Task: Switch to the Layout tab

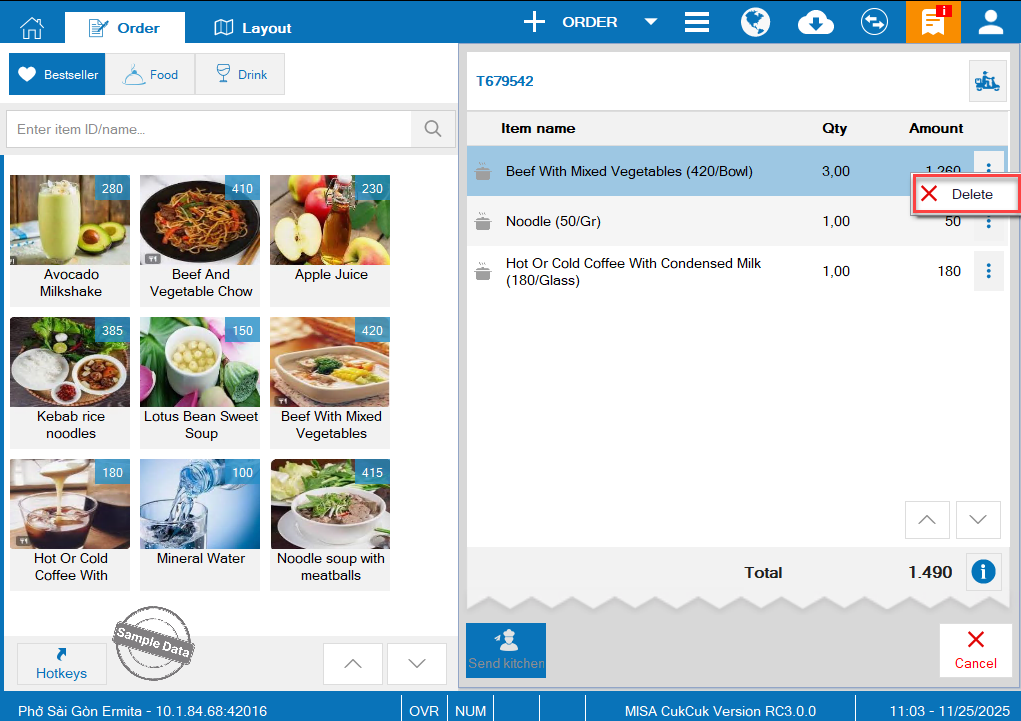Action: click(253, 28)
